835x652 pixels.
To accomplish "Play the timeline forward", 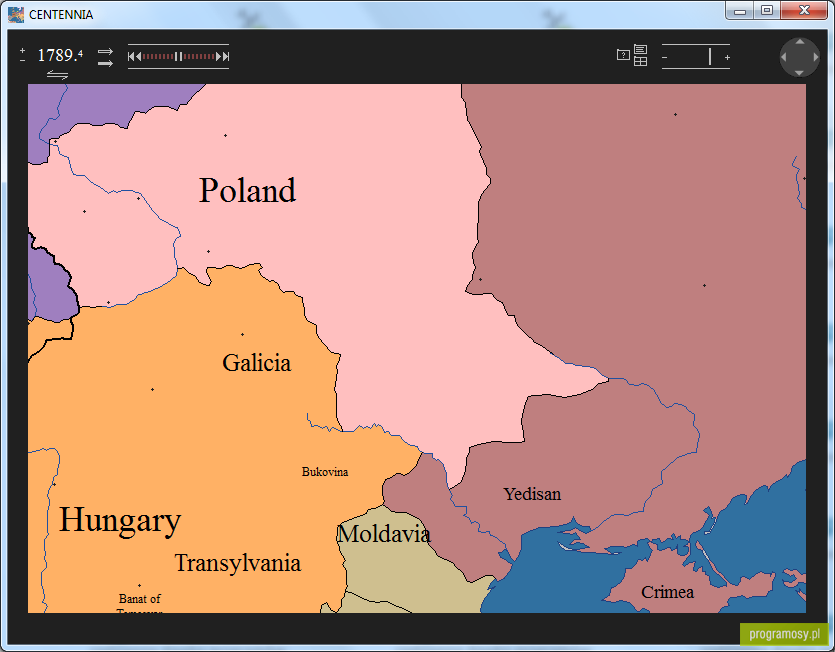I will click(x=218, y=56).
